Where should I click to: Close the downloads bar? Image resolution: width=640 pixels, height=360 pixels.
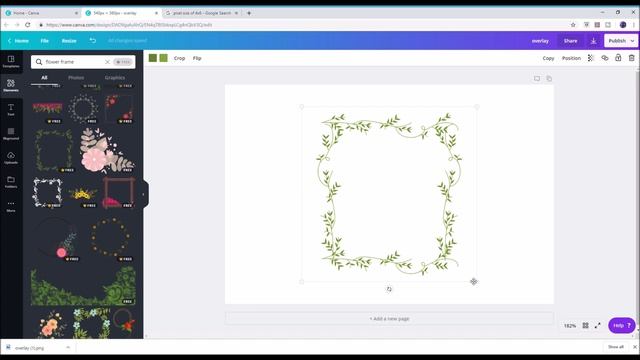tap(635, 347)
